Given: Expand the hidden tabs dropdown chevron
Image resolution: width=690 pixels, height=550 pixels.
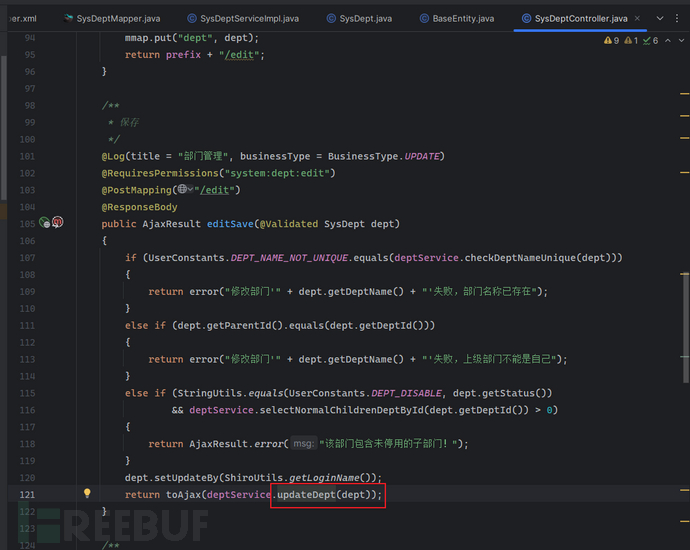Looking at the screenshot, I should (x=660, y=18).
